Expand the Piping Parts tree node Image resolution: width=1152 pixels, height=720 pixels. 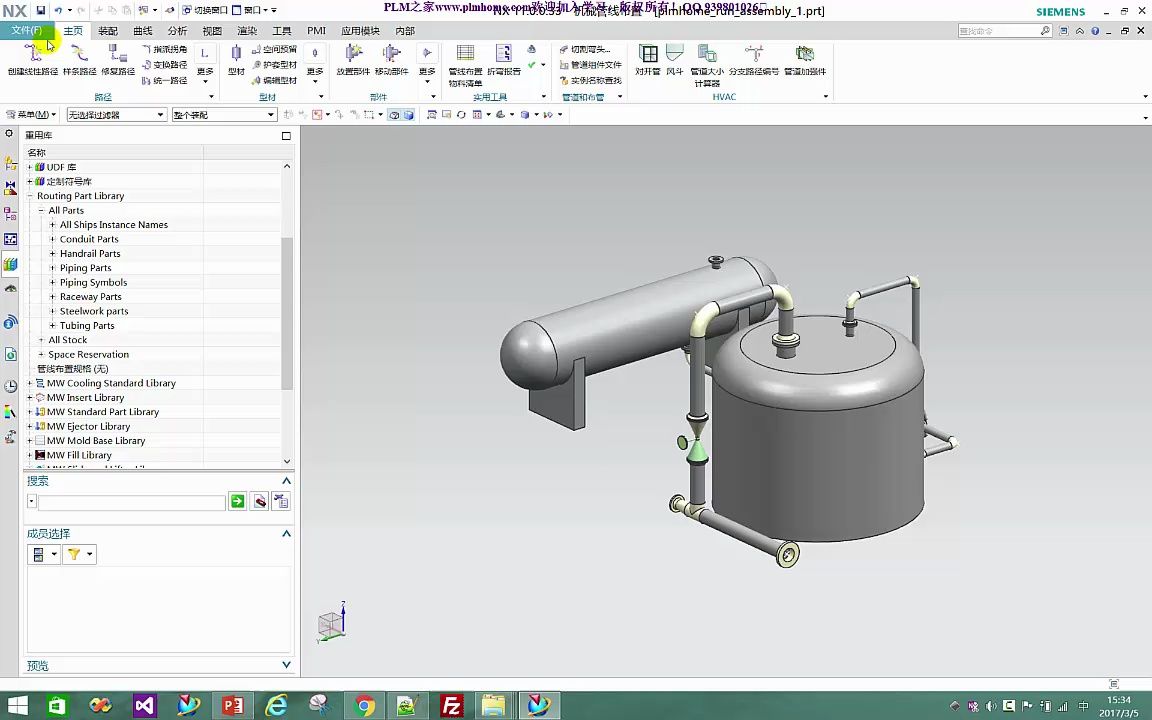click(53, 268)
